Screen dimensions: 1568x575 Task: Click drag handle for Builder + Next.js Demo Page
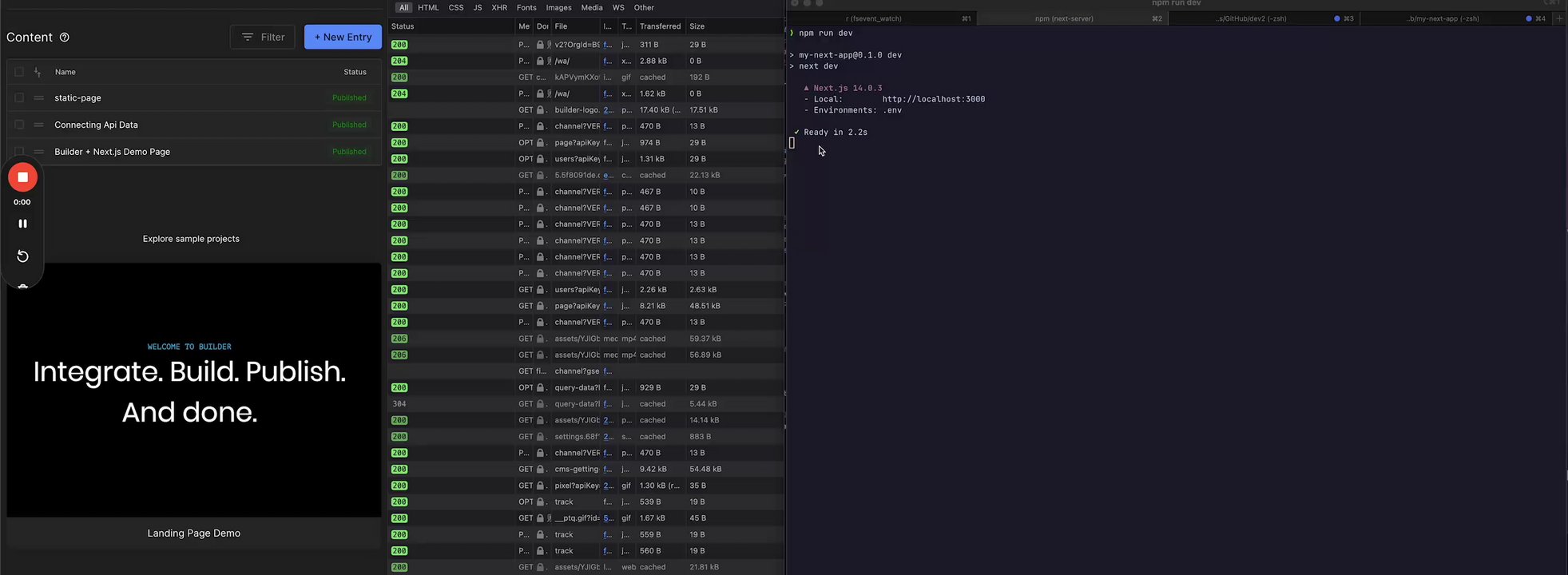tap(38, 152)
